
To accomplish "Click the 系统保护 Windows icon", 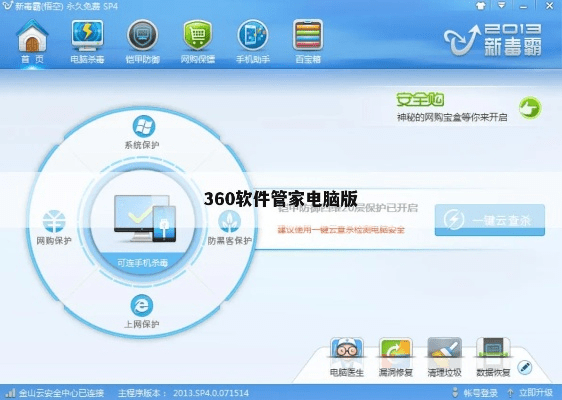I will click(143, 126).
